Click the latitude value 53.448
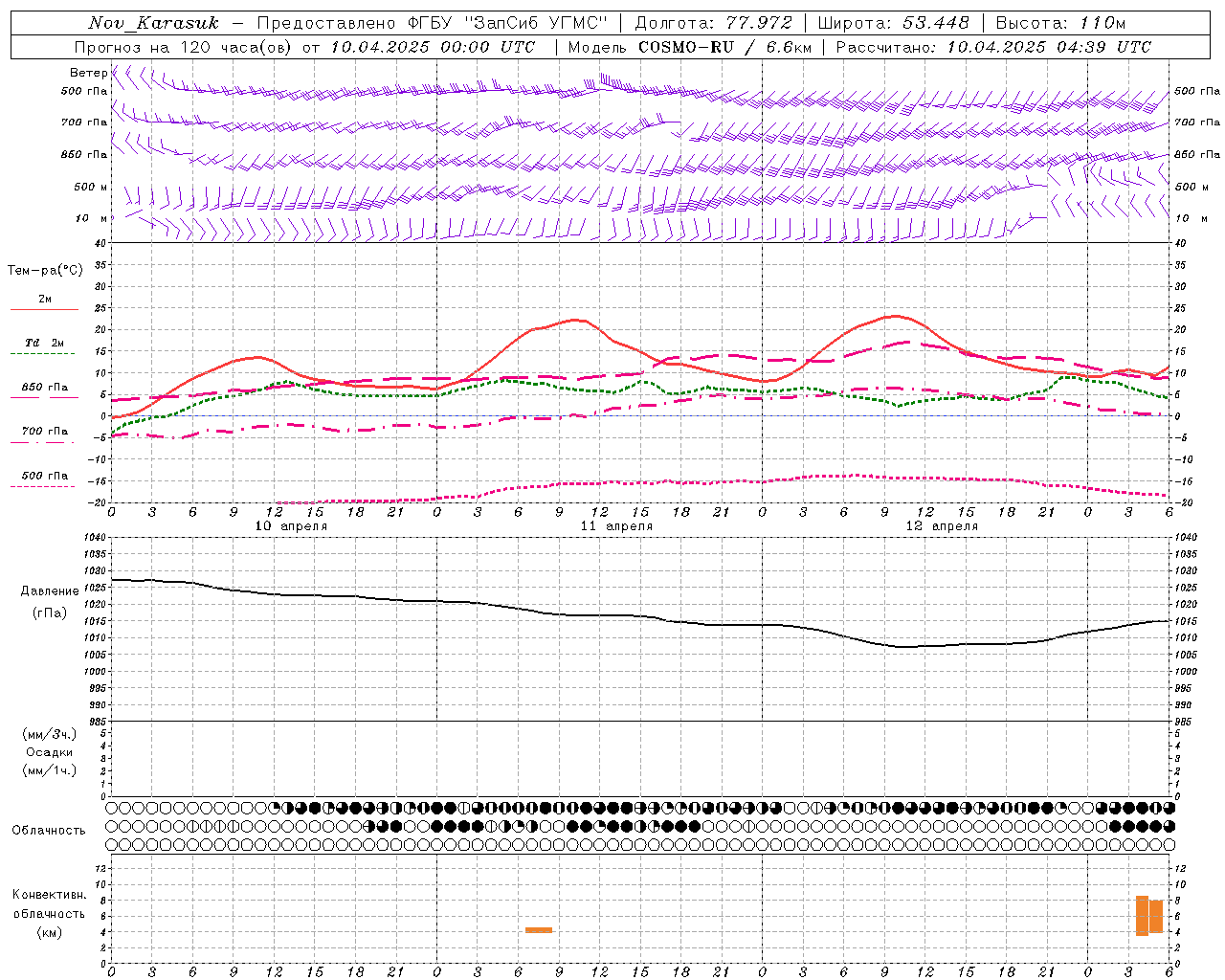 (936, 22)
